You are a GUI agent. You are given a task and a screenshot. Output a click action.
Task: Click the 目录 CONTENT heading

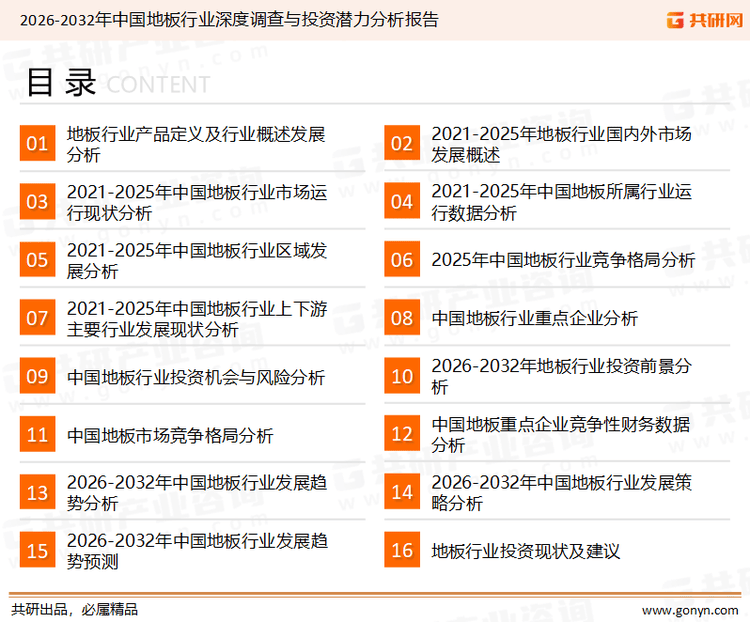118,83
